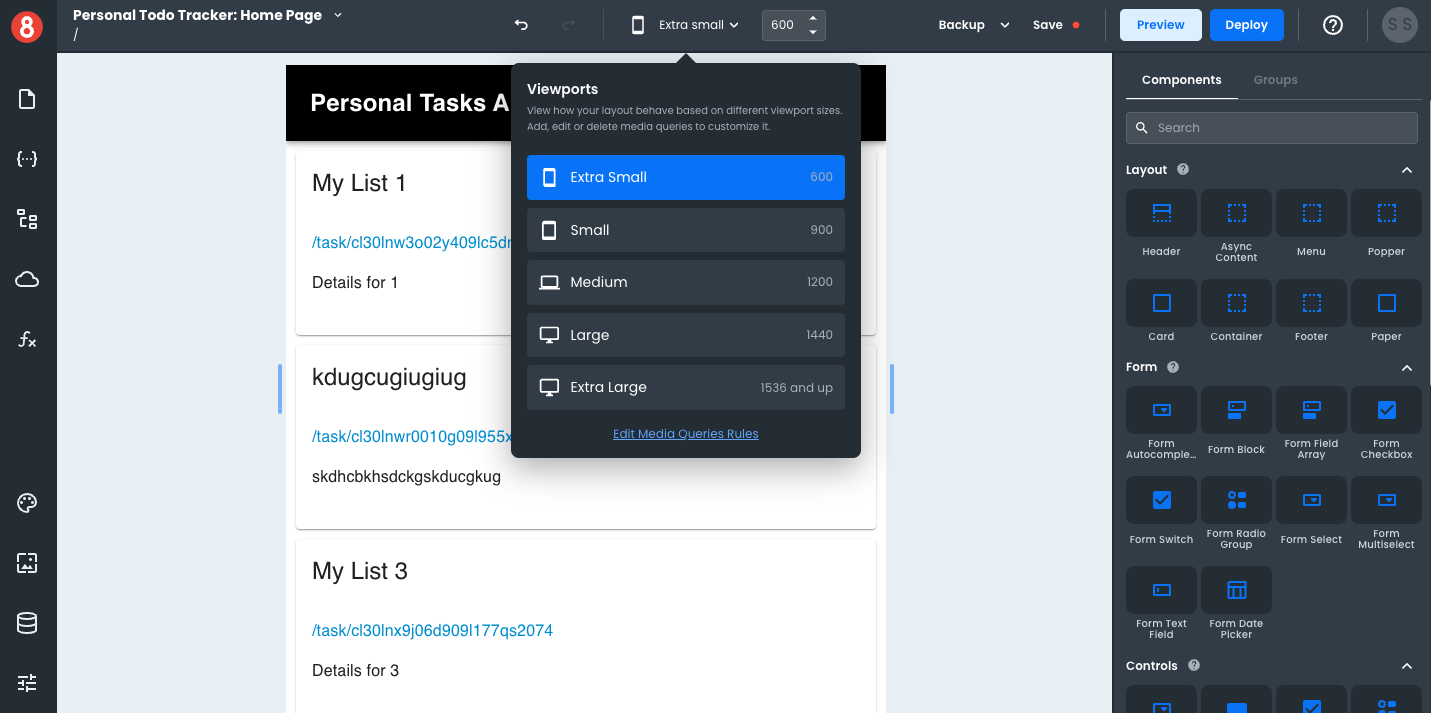1431x713 pixels.
Task: Open the cloud resources panel
Action: pyautogui.click(x=25, y=279)
